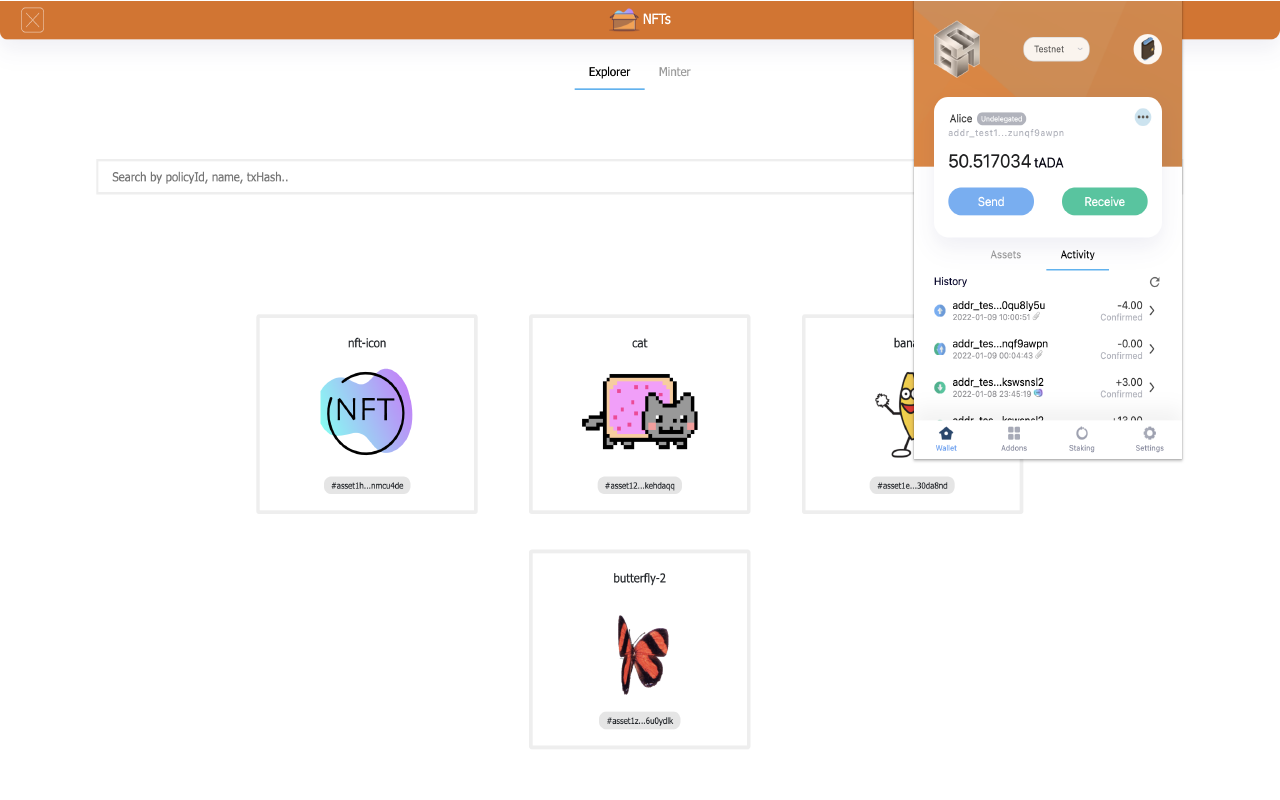Click the token icon beside 23:45:19
1280x800 pixels.
pyautogui.click(x=1038, y=393)
